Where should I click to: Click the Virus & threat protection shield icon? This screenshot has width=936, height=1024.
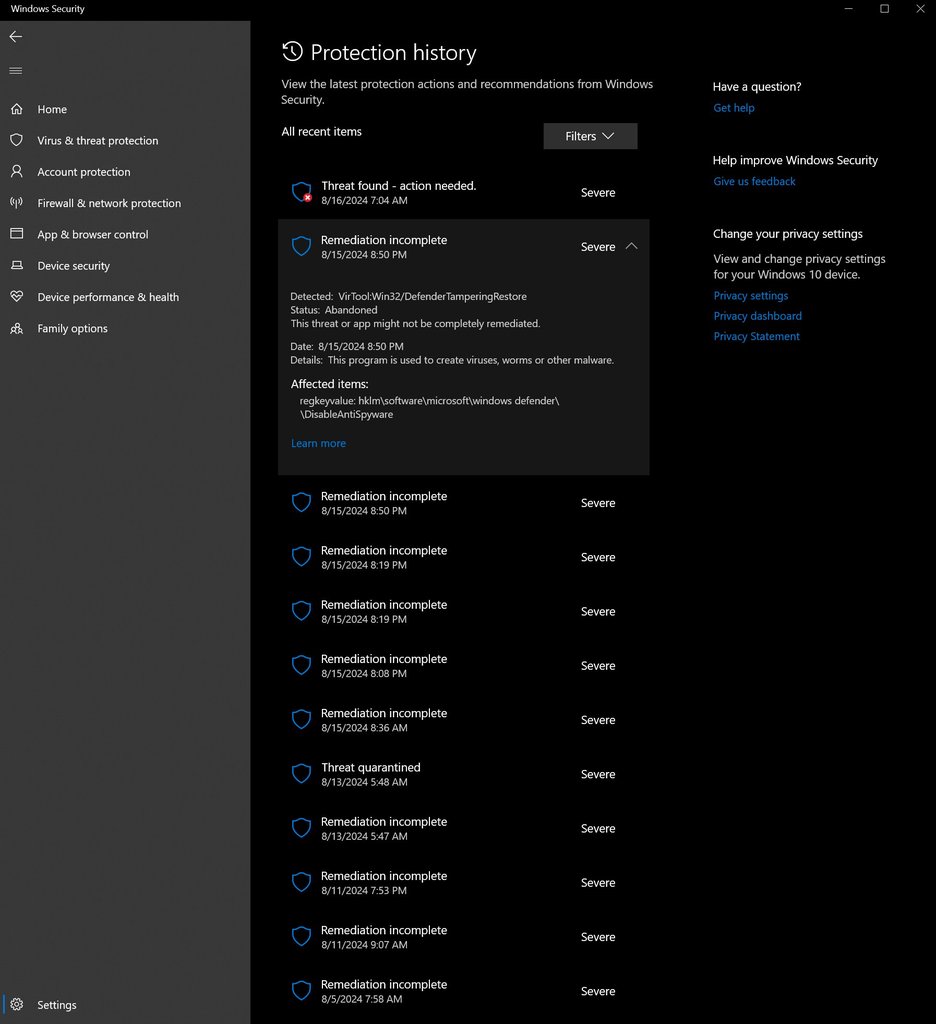coord(16,140)
